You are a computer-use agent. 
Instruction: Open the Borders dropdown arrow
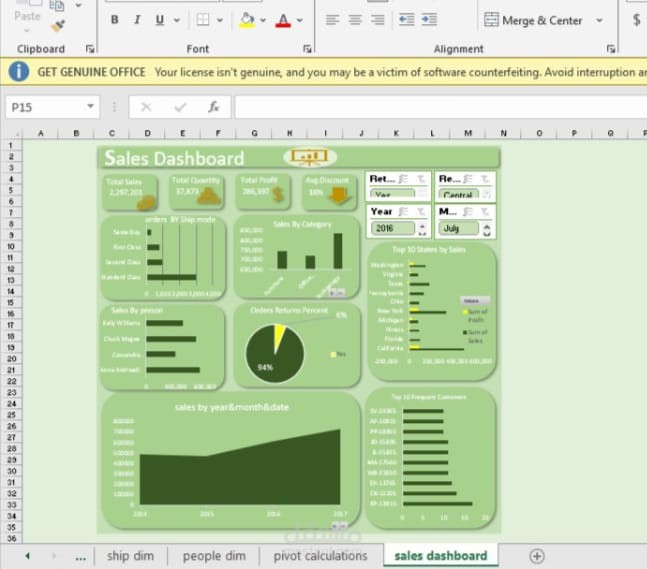point(220,20)
